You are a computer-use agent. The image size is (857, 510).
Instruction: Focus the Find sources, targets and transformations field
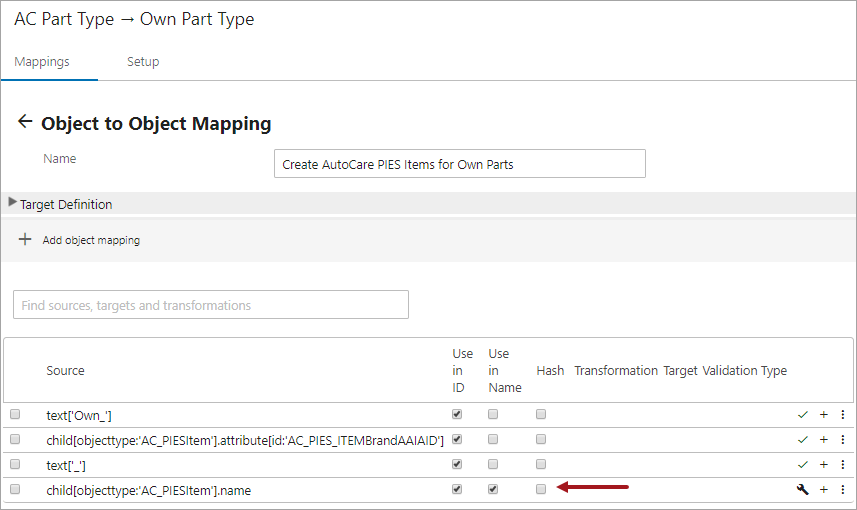211,304
